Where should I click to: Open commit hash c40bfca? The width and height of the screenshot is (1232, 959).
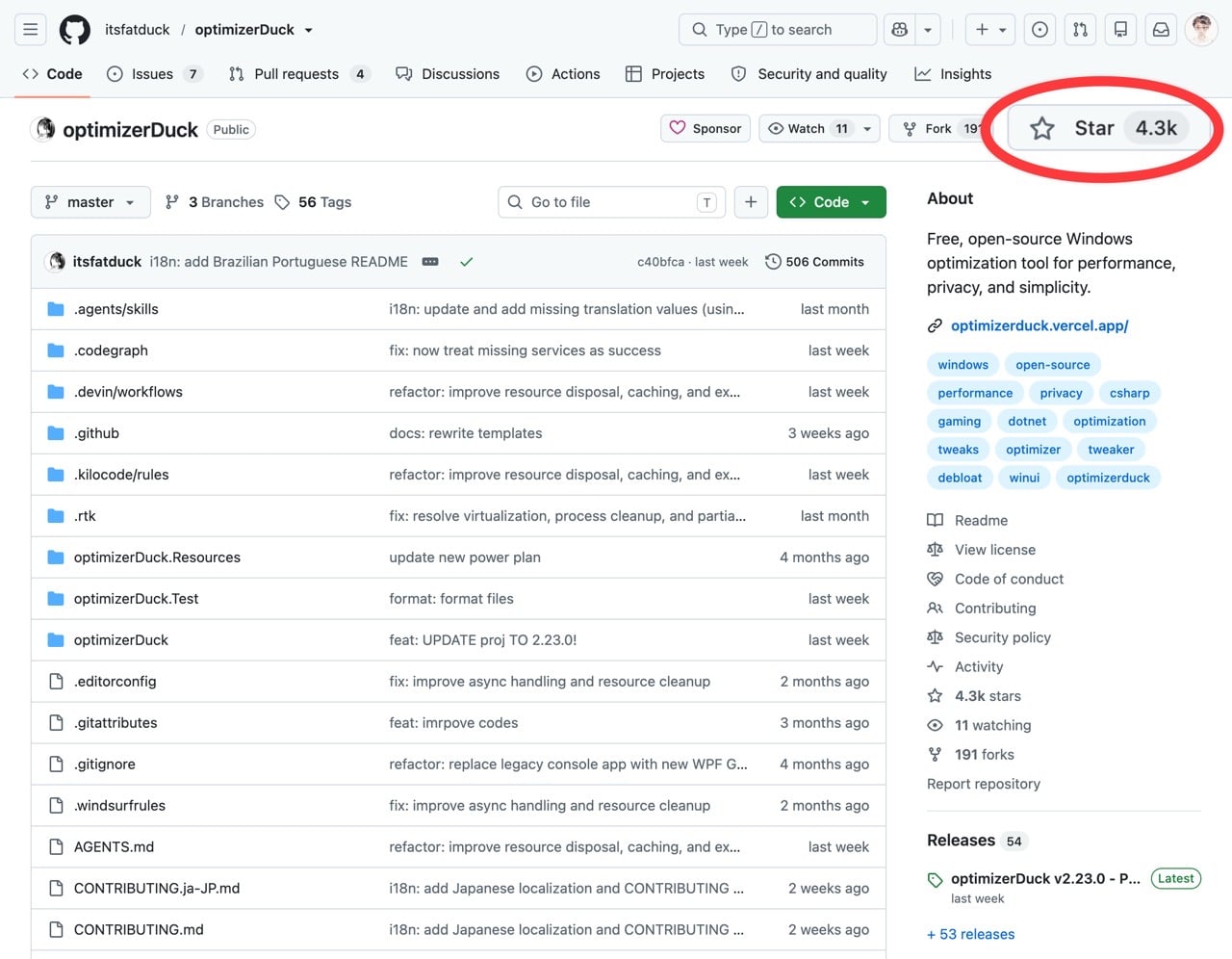point(660,262)
